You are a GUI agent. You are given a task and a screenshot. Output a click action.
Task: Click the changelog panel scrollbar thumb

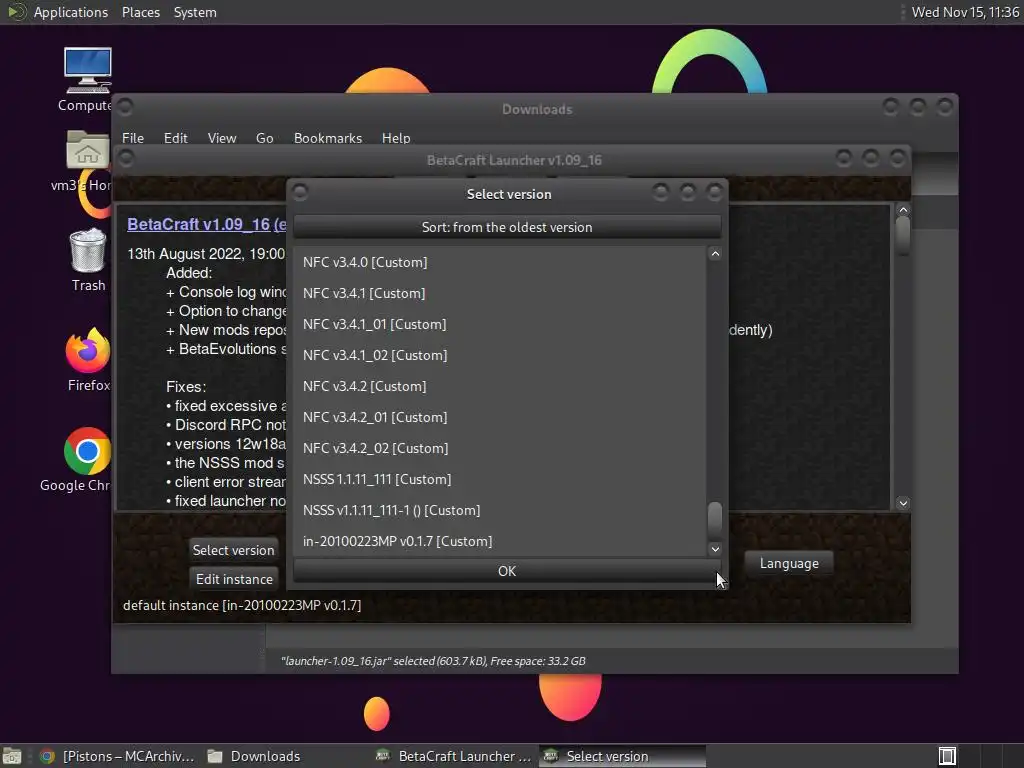(903, 235)
